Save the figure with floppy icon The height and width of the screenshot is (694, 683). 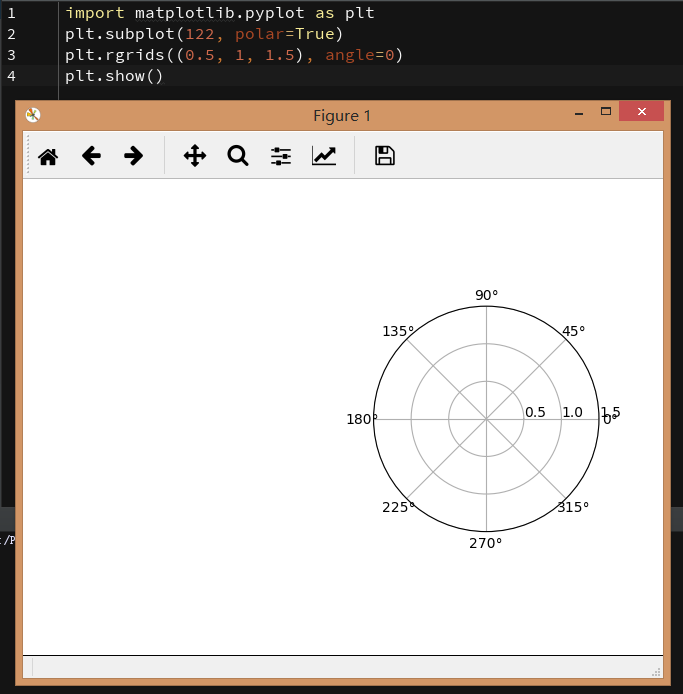[385, 156]
